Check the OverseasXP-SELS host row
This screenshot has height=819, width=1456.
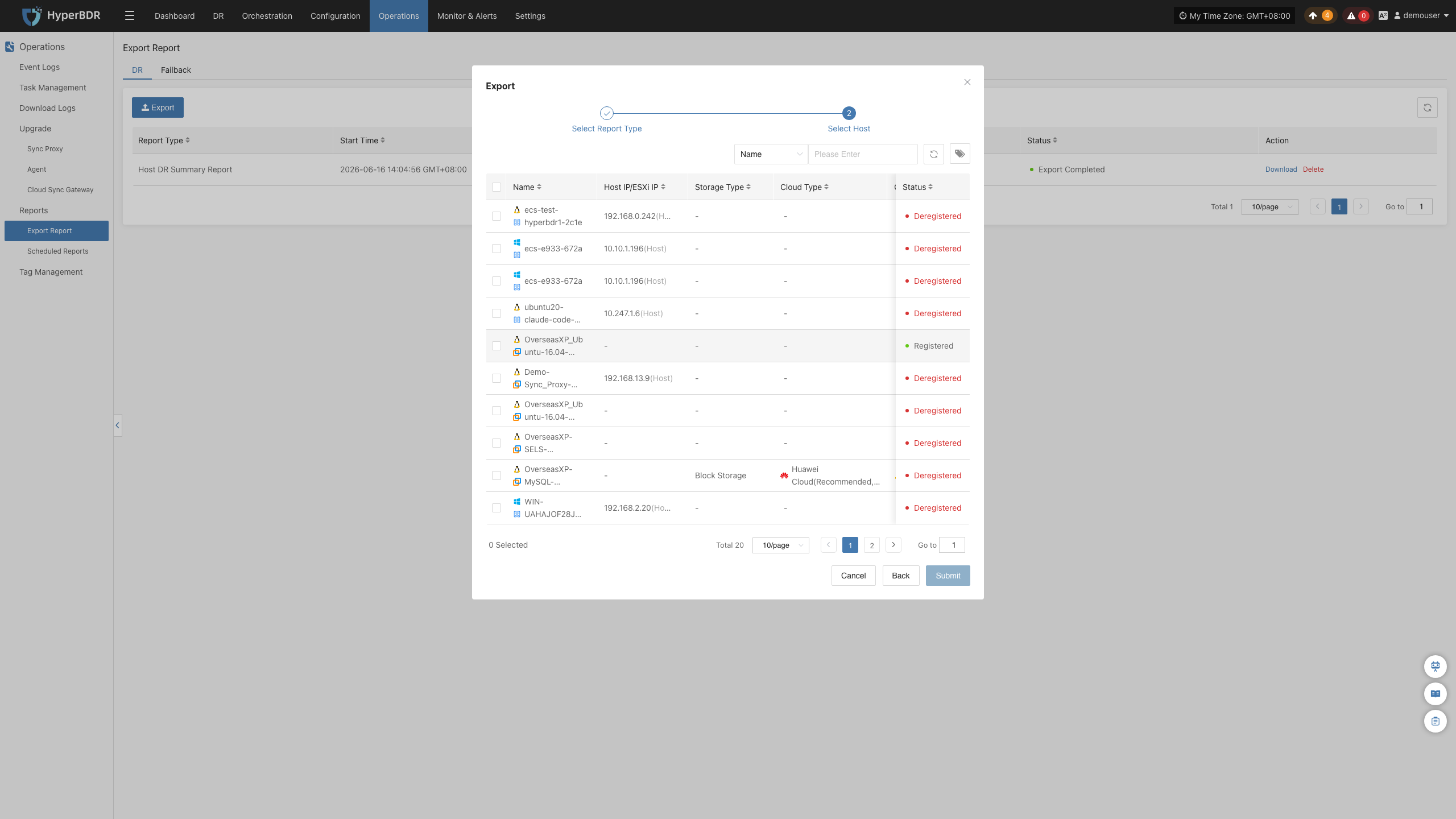click(x=497, y=443)
